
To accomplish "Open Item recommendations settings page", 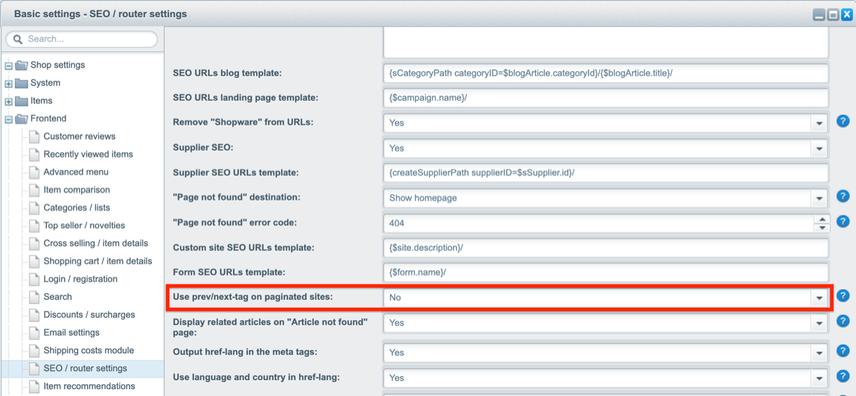I will point(89,386).
